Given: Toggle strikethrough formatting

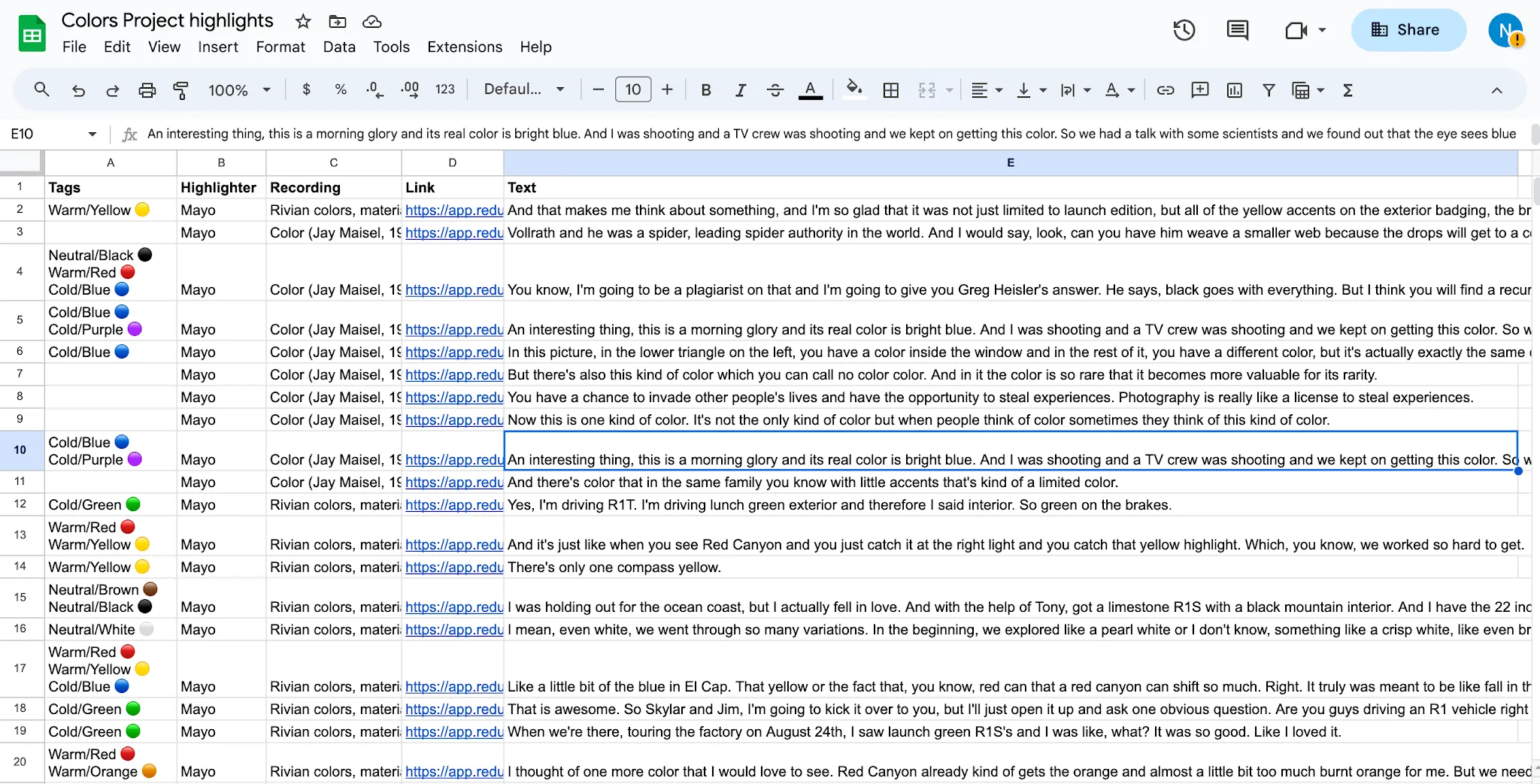Looking at the screenshot, I should pyautogui.click(x=775, y=90).
